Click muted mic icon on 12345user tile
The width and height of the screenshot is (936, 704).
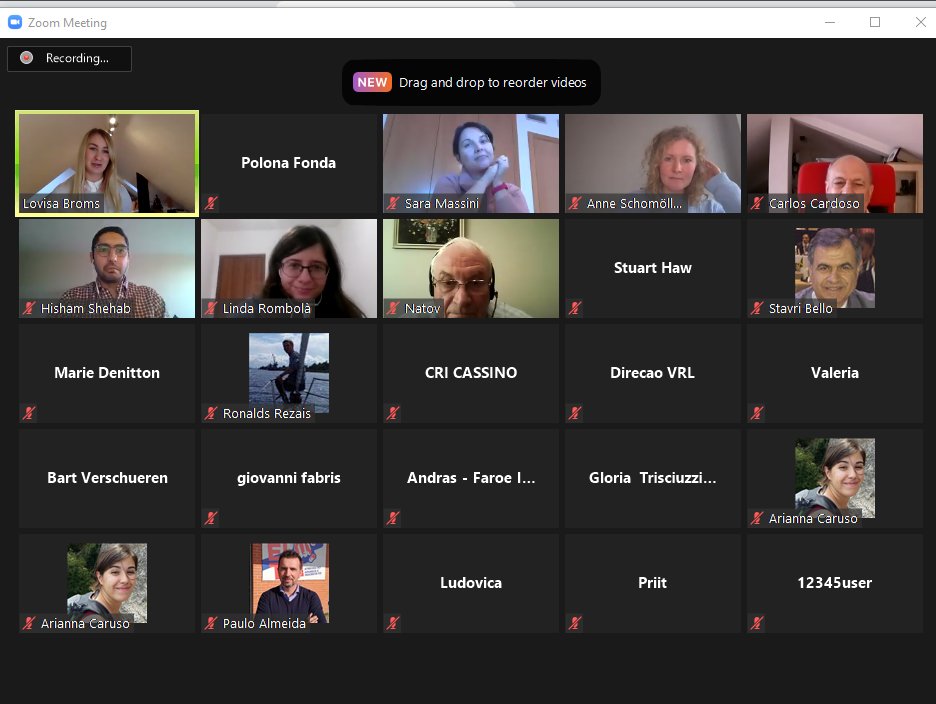[x=757, y=623]
